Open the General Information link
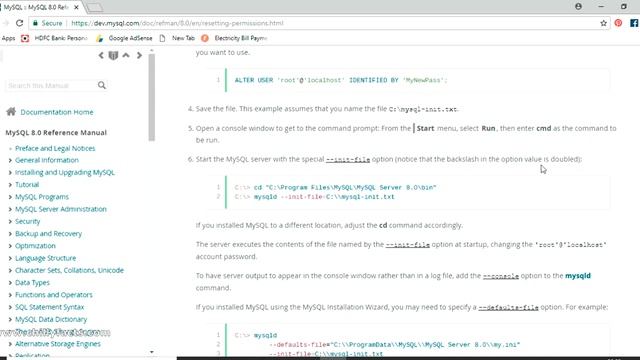640x360 pixels. tap(47, 160)
